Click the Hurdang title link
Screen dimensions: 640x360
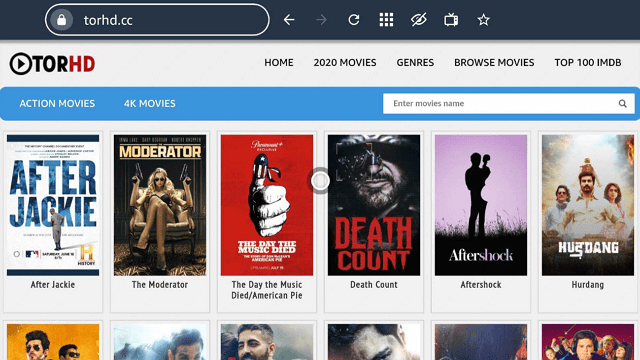point(588,284)
